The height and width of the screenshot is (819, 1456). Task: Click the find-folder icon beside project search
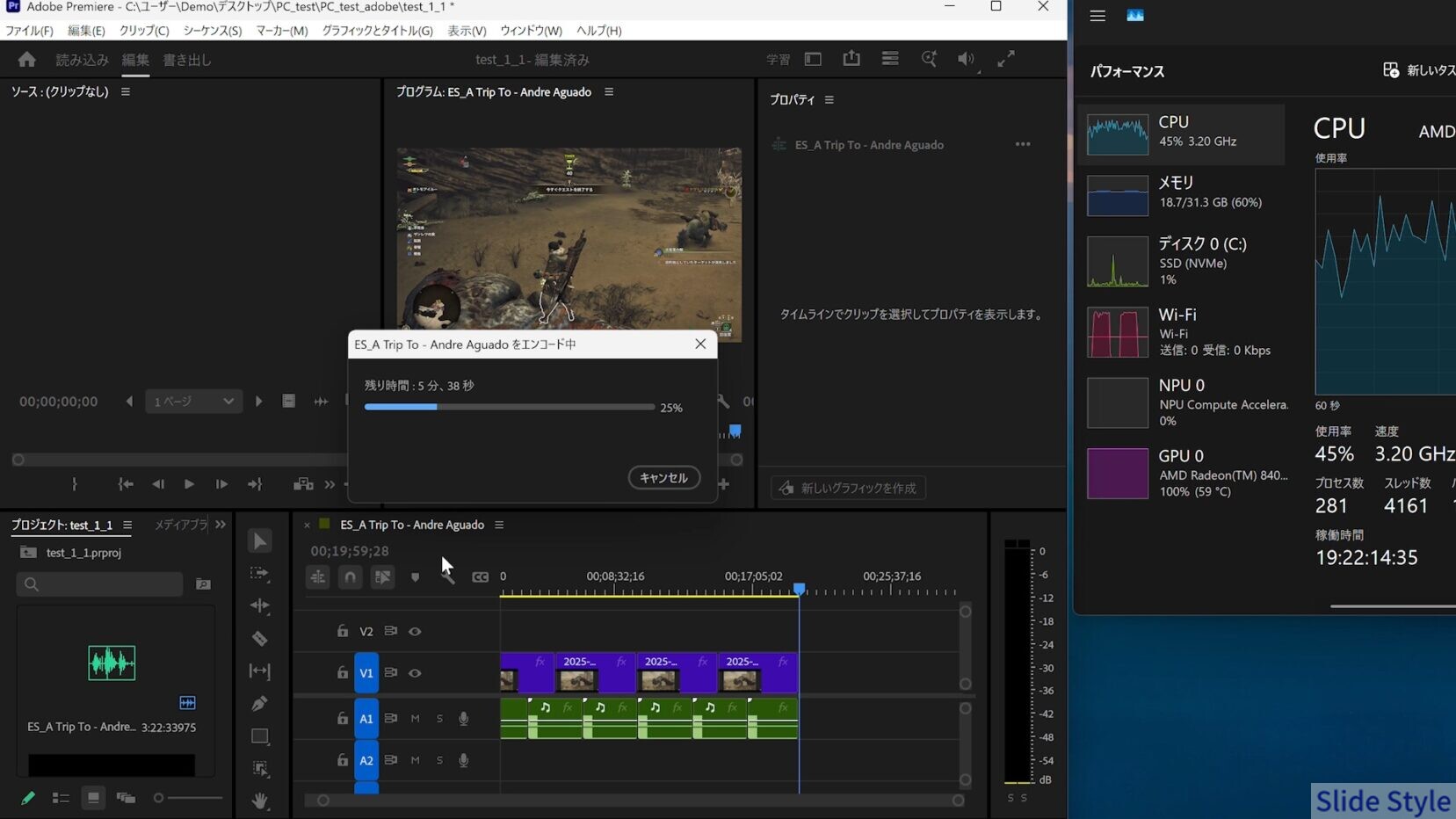click(203, 583)
